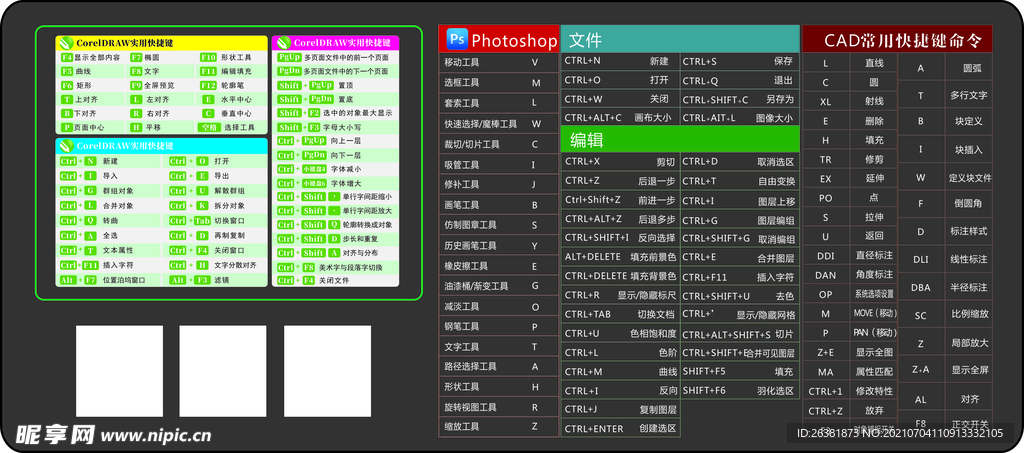The width and height of the screenshot is (1024, 453).
Task: Click the F8 key badge beside 文字
Action: pyautogui.click(x=136, y=71)
